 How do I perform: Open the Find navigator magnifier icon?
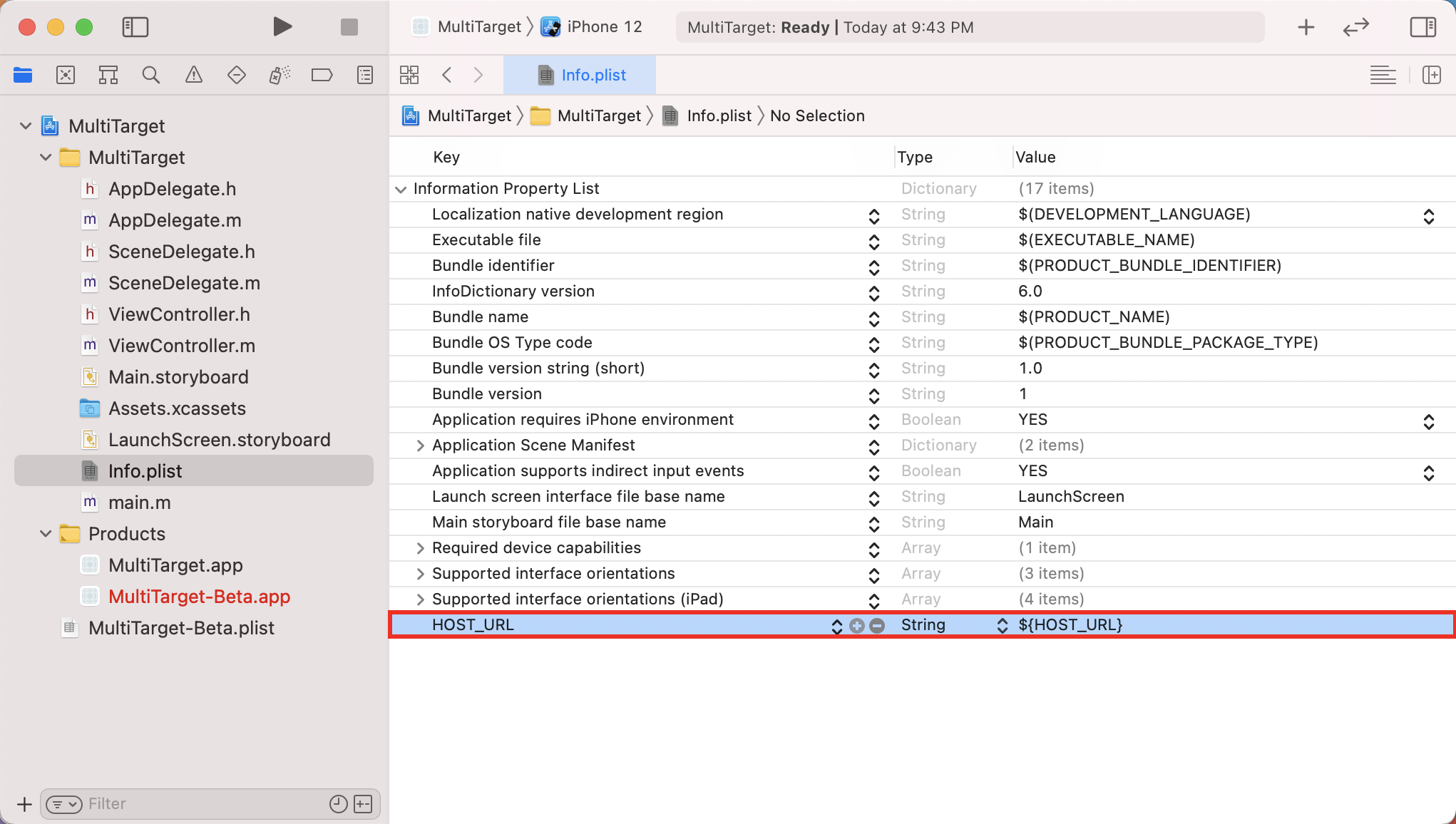click(150, 75)
